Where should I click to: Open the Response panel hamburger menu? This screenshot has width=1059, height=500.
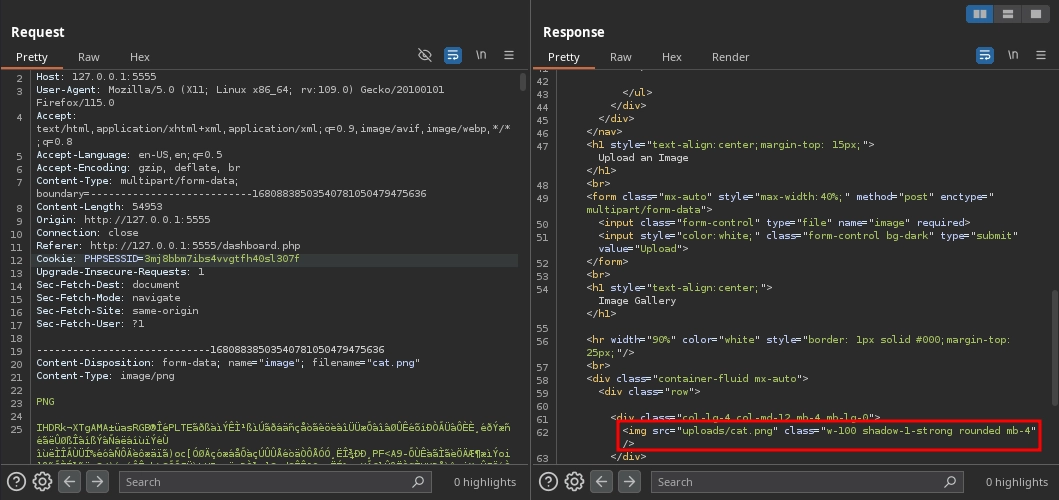[x=1041, y=55]
